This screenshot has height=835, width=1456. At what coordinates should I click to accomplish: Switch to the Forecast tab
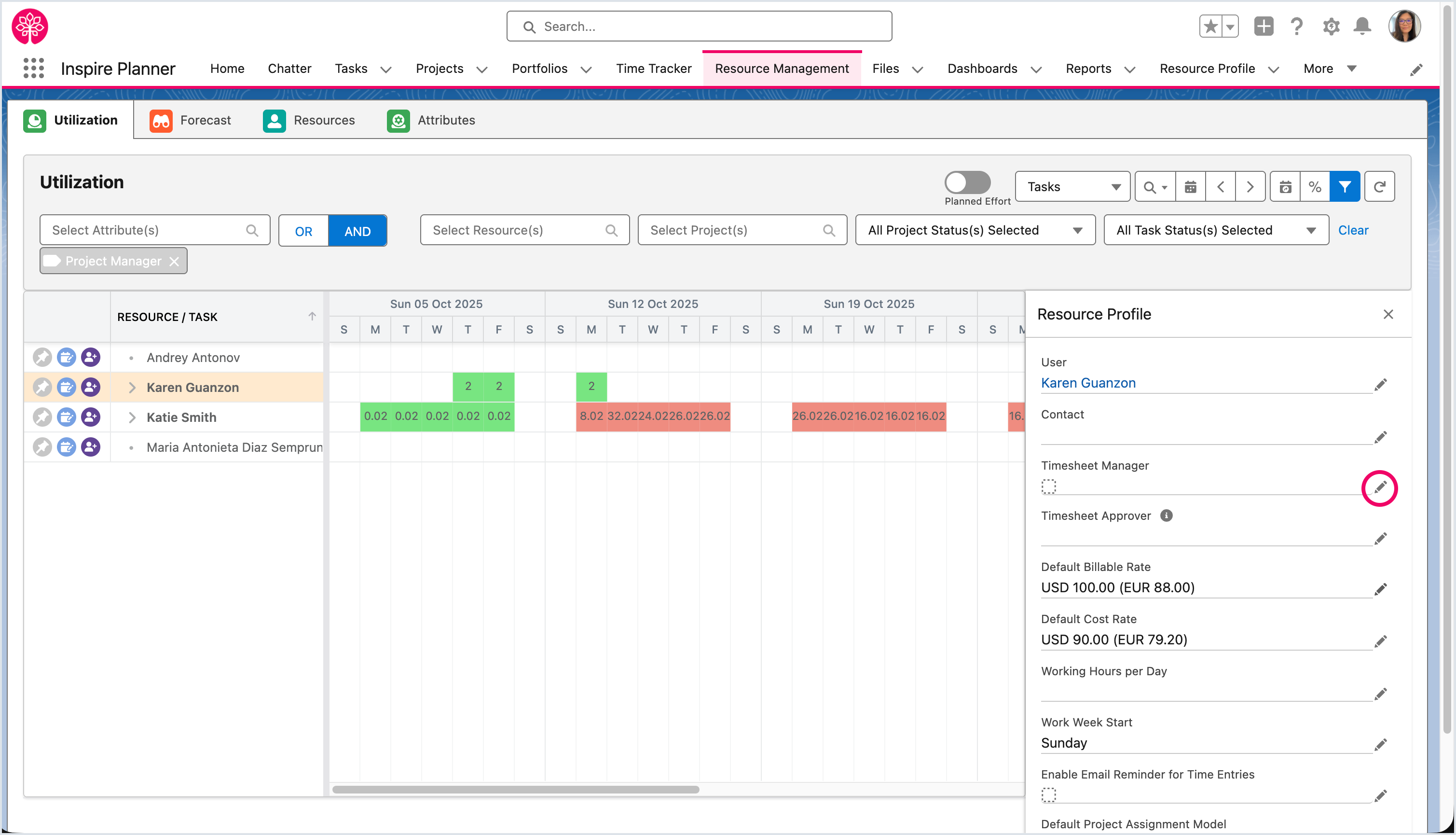191,120
